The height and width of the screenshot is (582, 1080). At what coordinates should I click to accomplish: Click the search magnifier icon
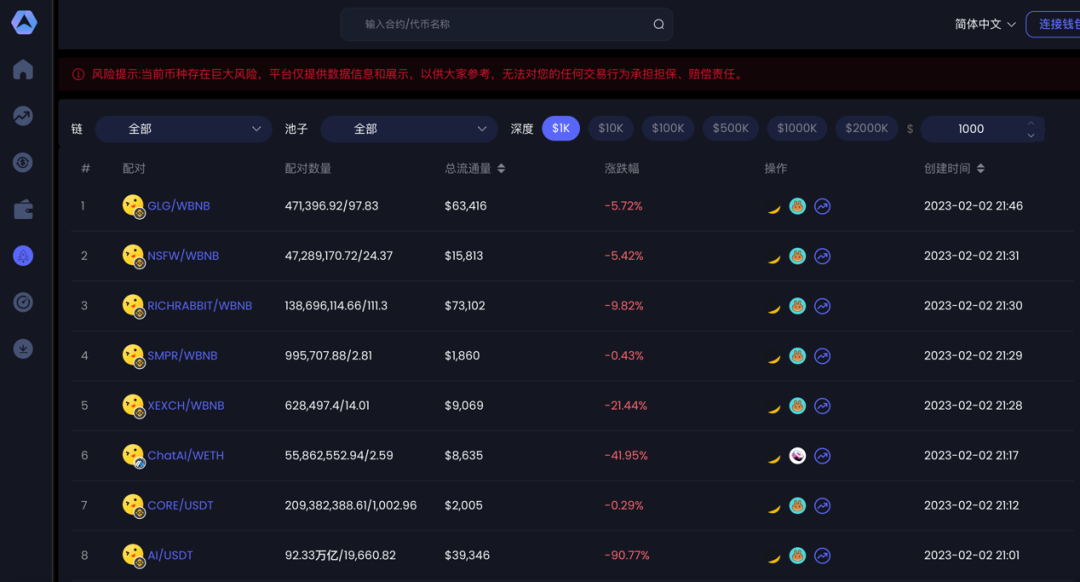tap(658, 24)
